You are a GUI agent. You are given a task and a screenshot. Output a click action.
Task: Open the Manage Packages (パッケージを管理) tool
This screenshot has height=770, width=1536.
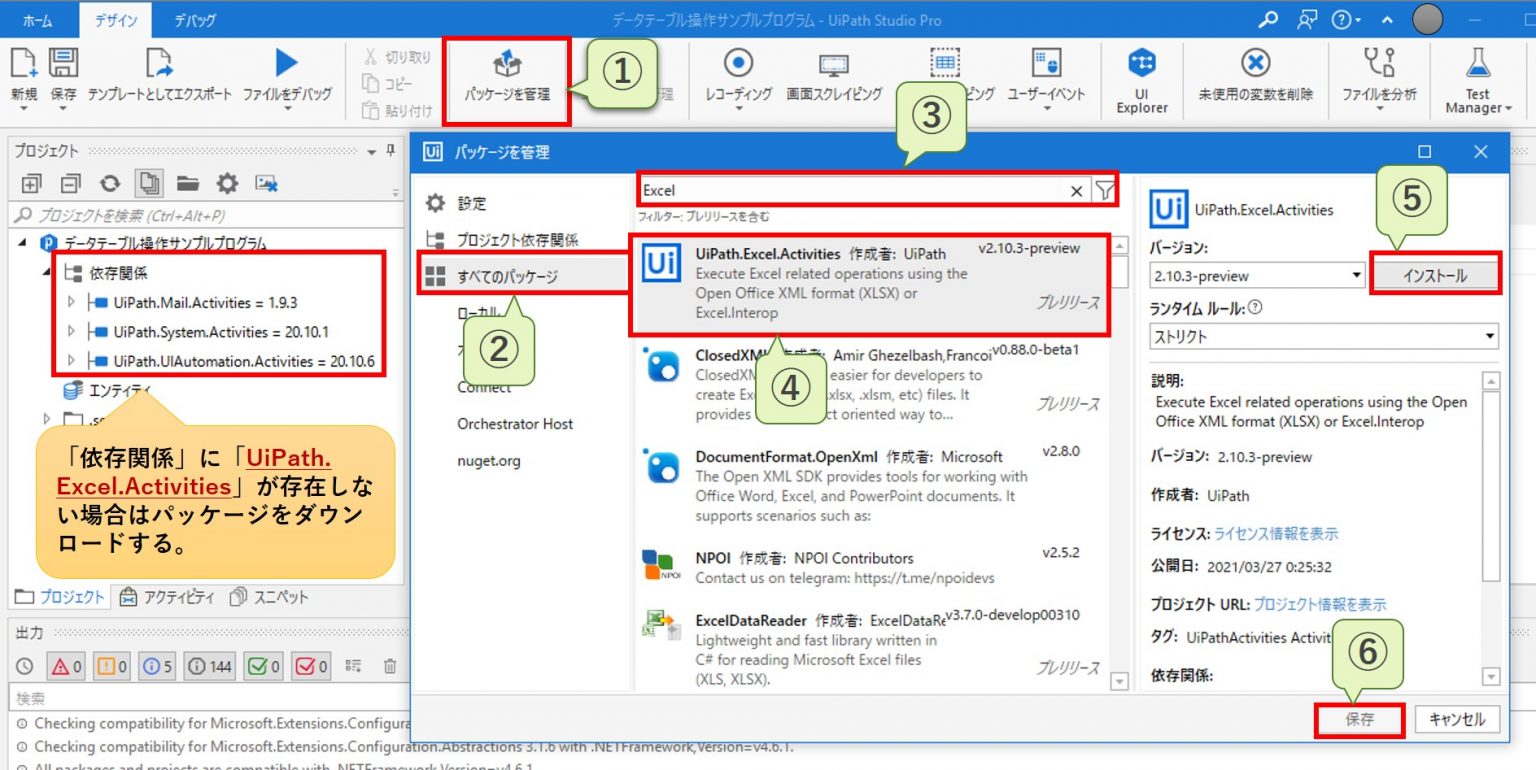point(508,80)
